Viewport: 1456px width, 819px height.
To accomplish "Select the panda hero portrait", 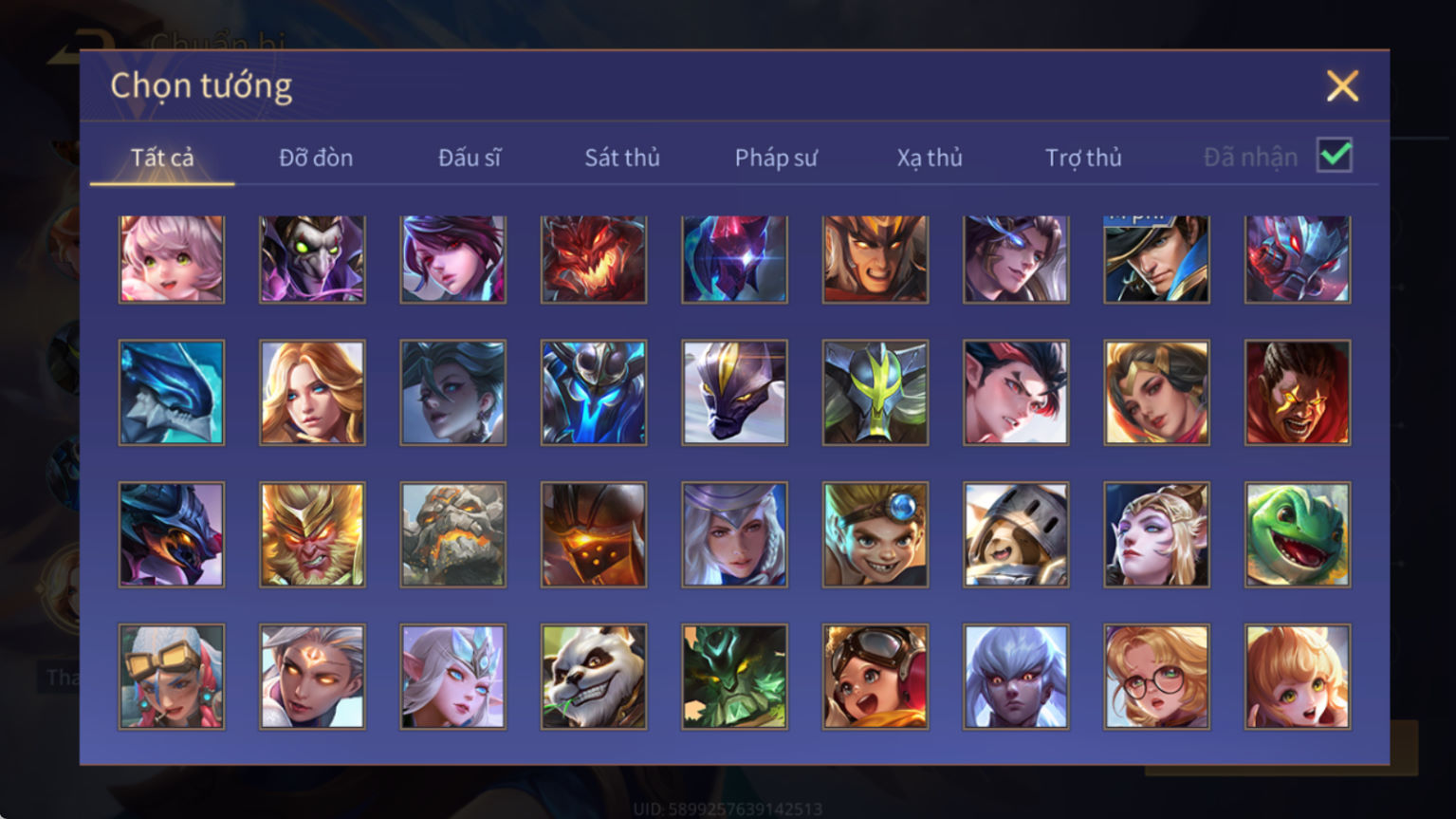I will (x=594, y=677).
